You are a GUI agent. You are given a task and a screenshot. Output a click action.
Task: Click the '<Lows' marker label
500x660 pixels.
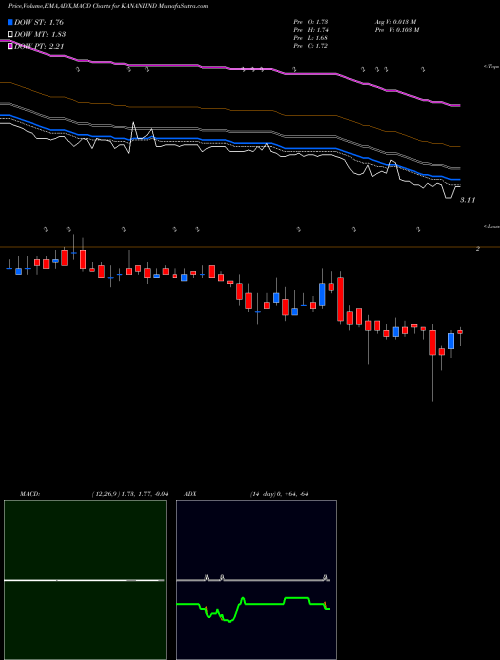(491, 226)
